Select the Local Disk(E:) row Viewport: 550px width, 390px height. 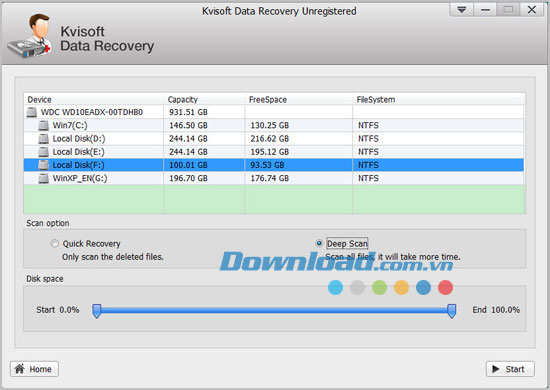click(x=274, y=152)
